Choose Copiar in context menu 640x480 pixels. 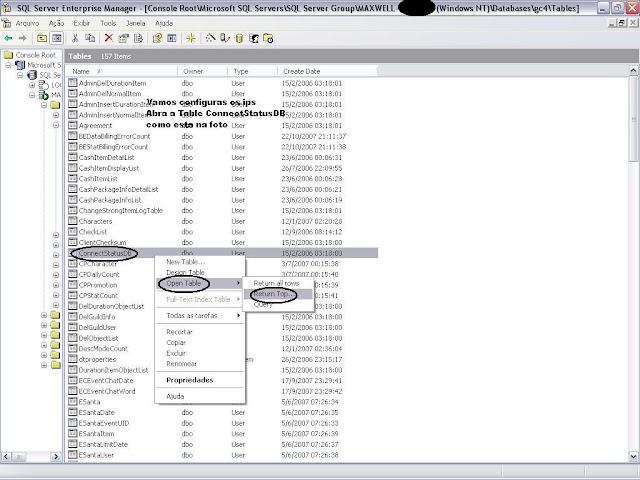click(x=200, y=342)
